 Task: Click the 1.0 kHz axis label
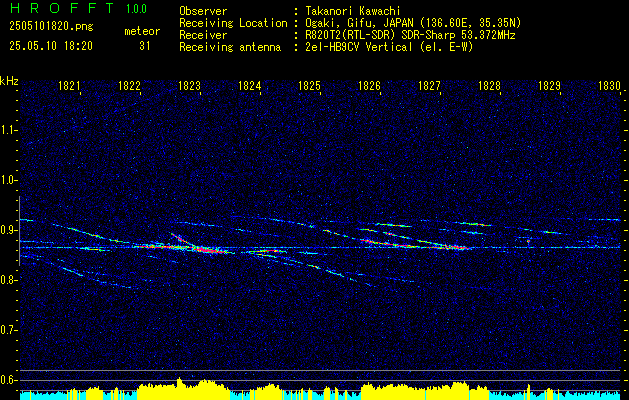[x=9, y=180]
